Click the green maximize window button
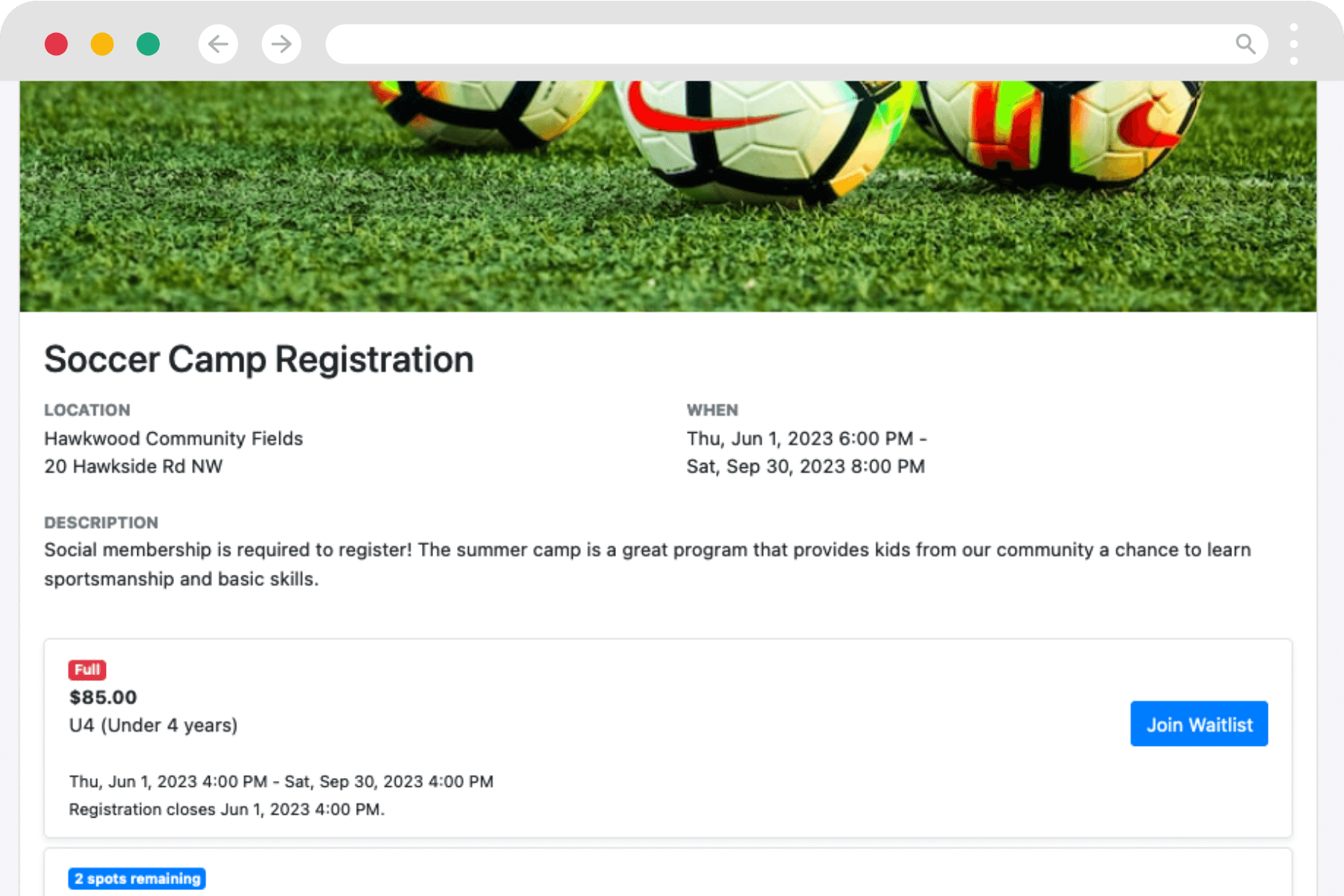 coord(148,44)
